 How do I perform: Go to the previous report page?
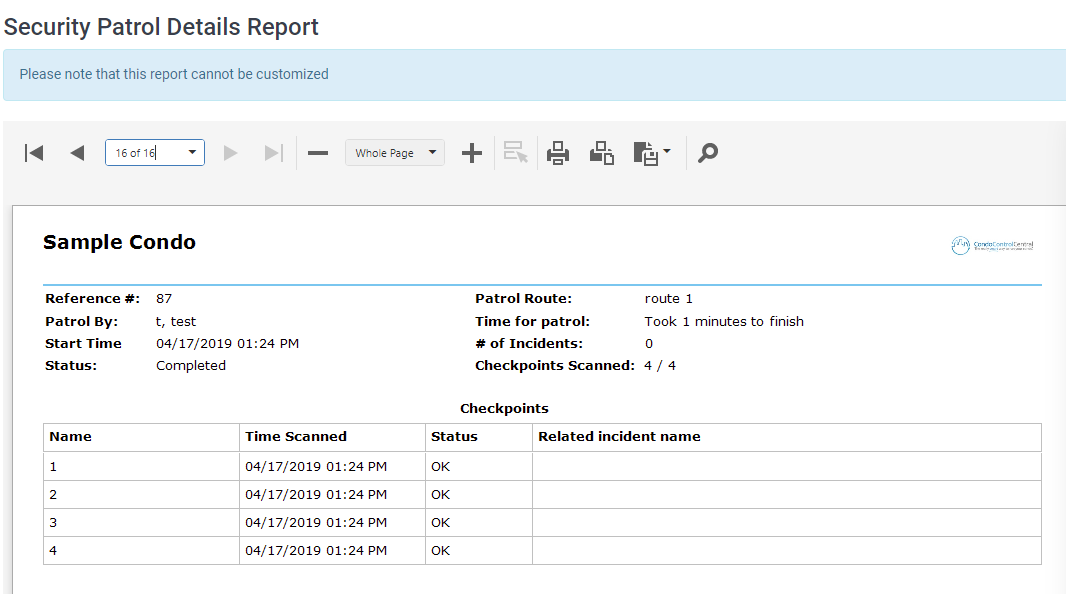coord(77,153)
